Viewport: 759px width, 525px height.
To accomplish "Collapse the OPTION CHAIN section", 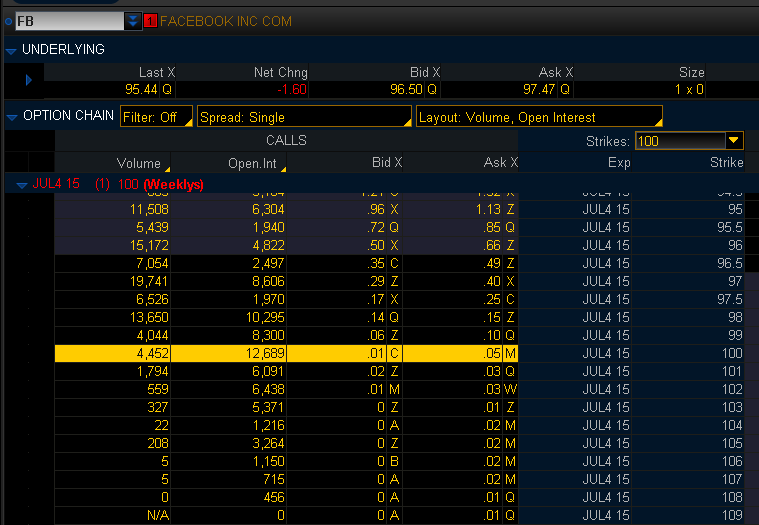I will (11, 117).
